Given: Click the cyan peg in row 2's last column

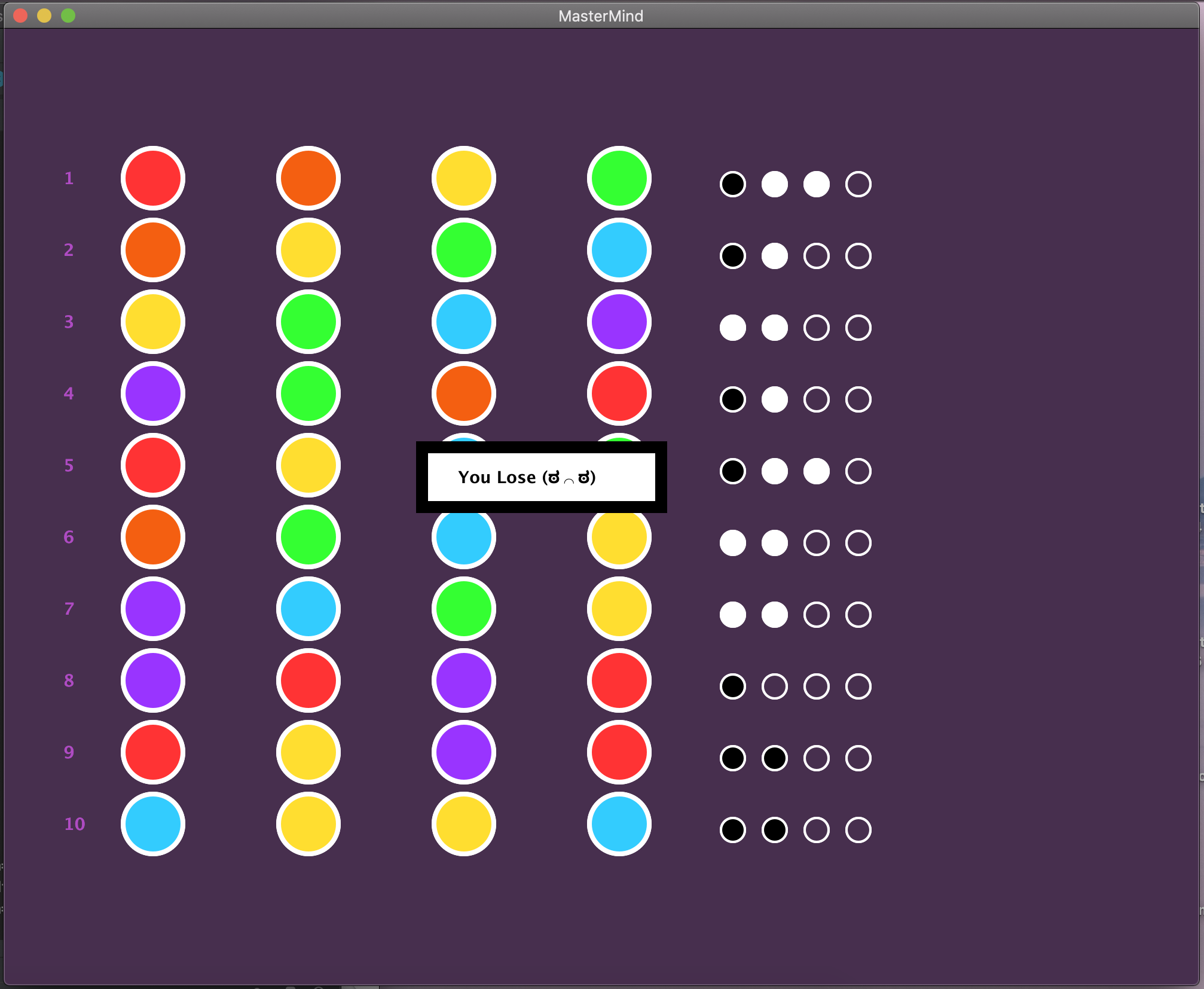Looking at the screenshot, I should [x=619, y=250].
